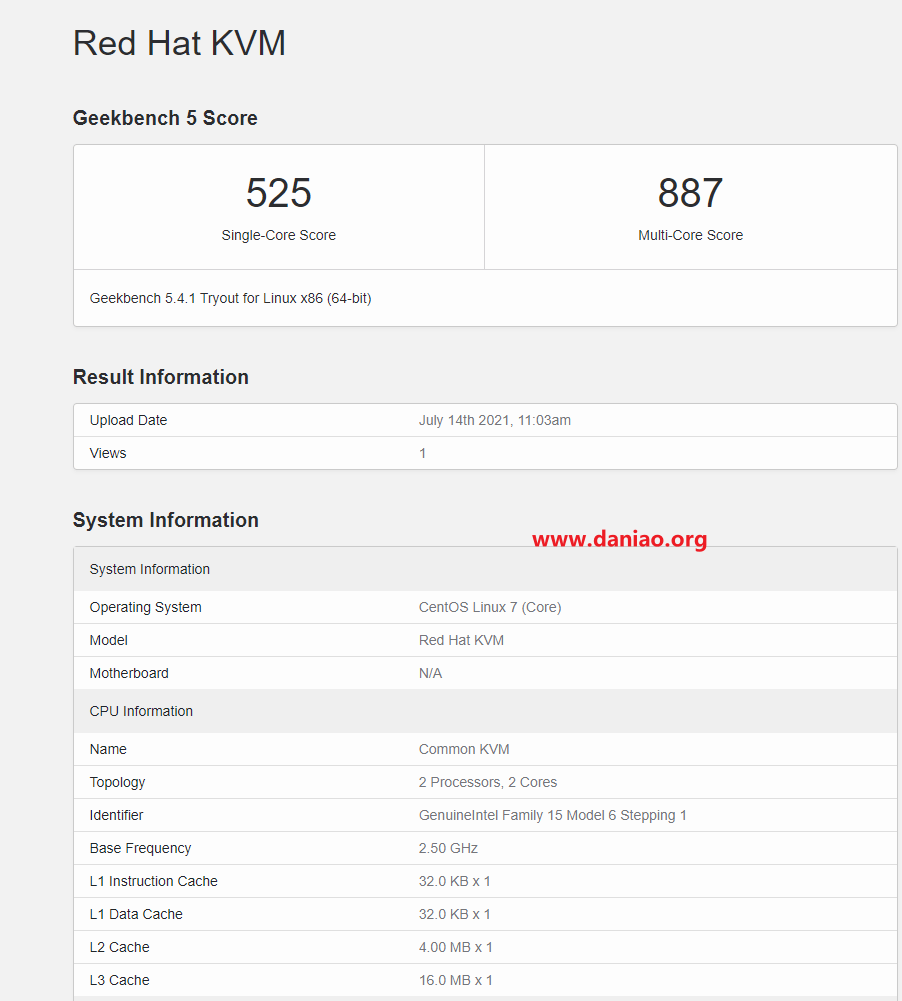Select the "Base Frequency" row label
This screenshot has width=902, height=1001.
[140, 848]
